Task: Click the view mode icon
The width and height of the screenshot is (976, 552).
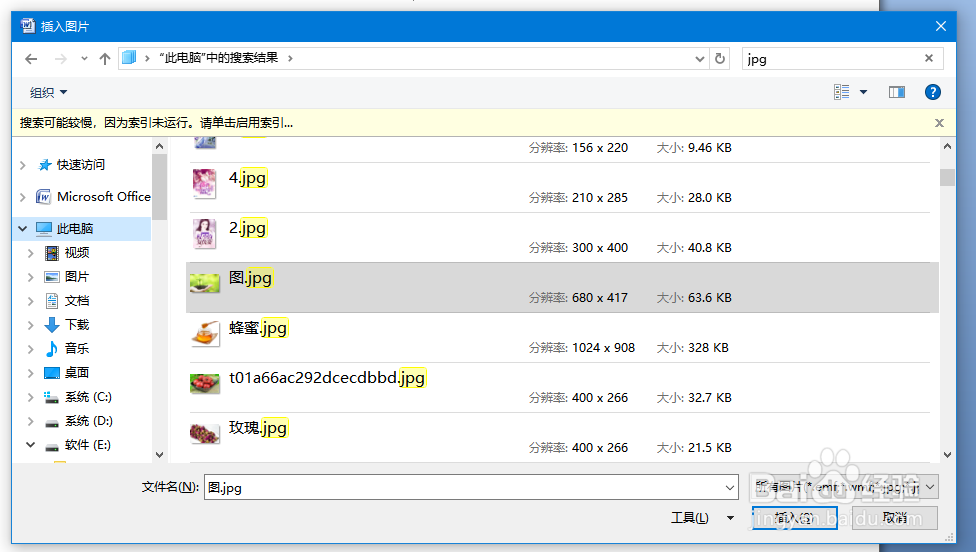Action: [842, 92]
